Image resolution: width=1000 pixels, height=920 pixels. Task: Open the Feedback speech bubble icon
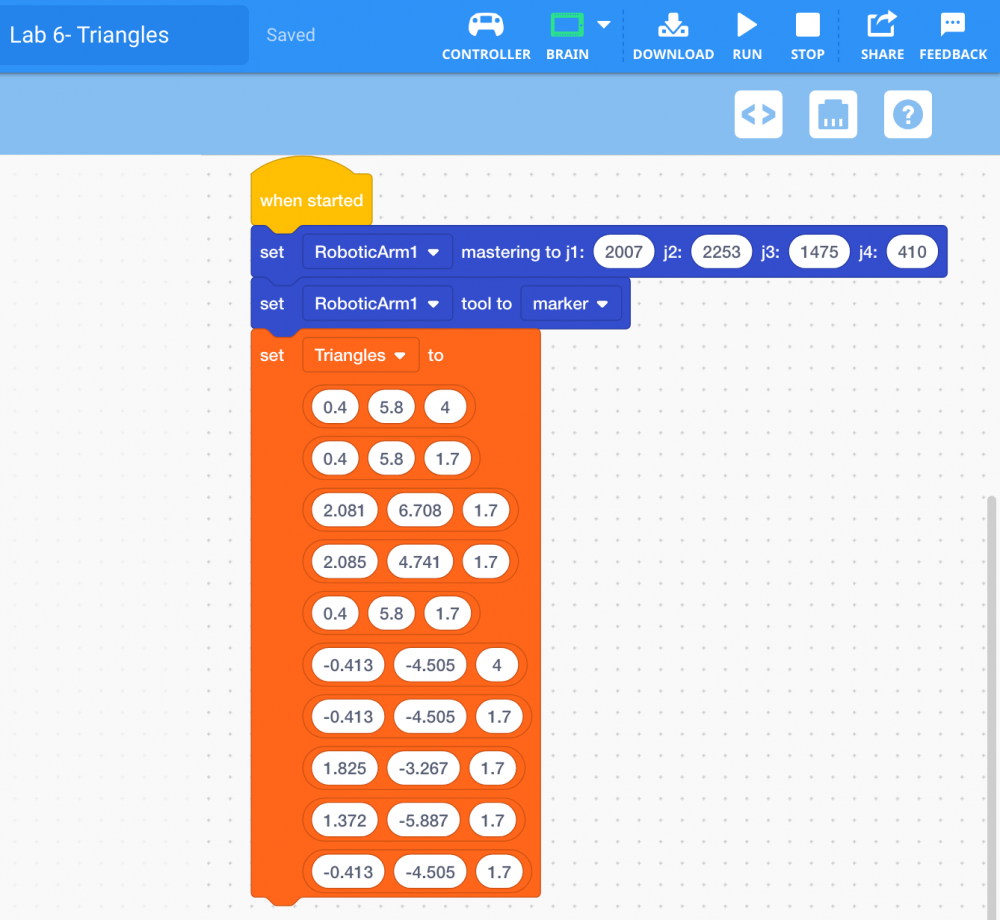click(x=952, y=25)
